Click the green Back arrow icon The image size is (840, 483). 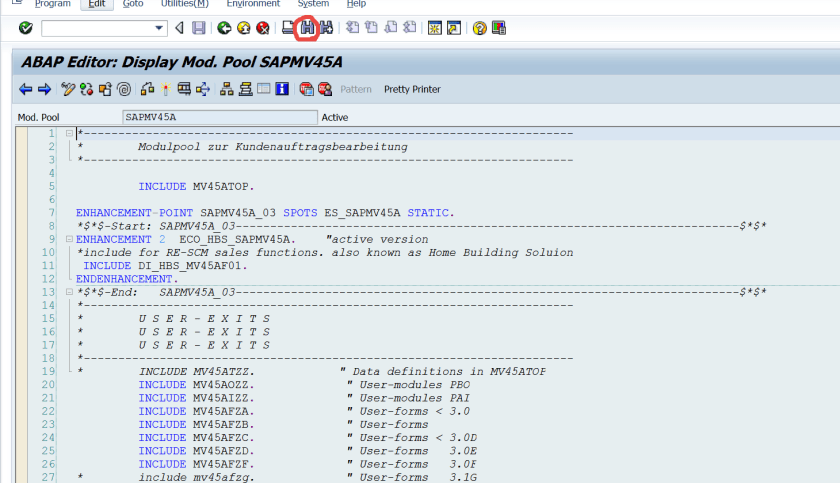(224, 28)
